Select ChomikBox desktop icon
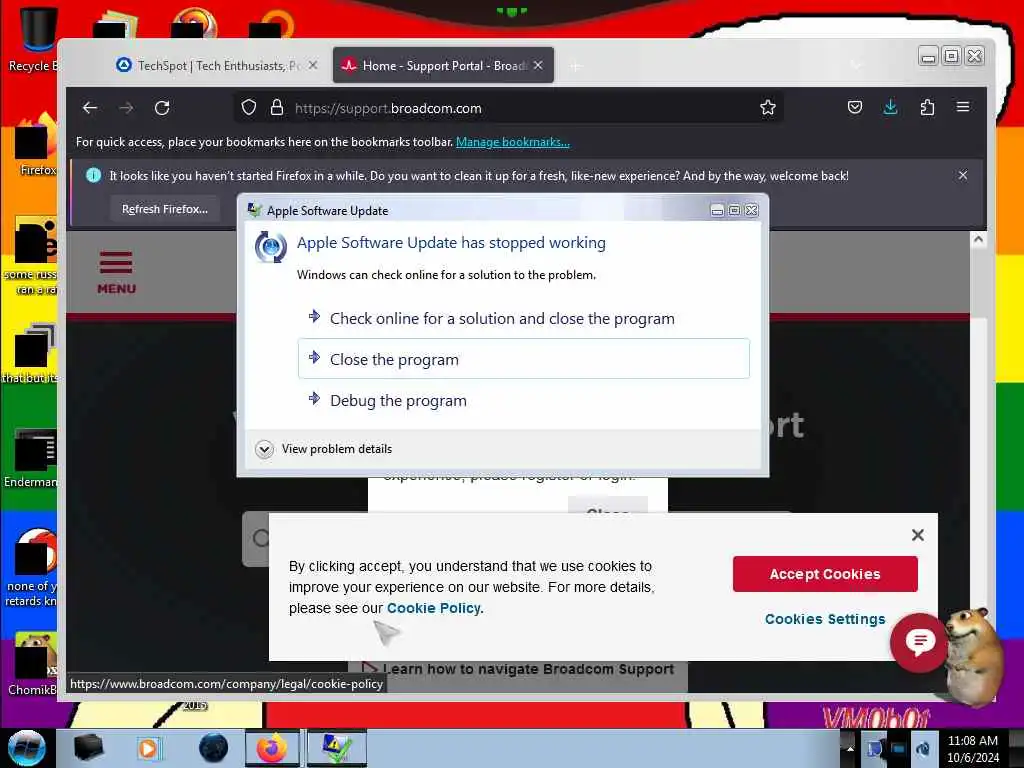This screenshot has width=1024, height=768. [33, 664]
